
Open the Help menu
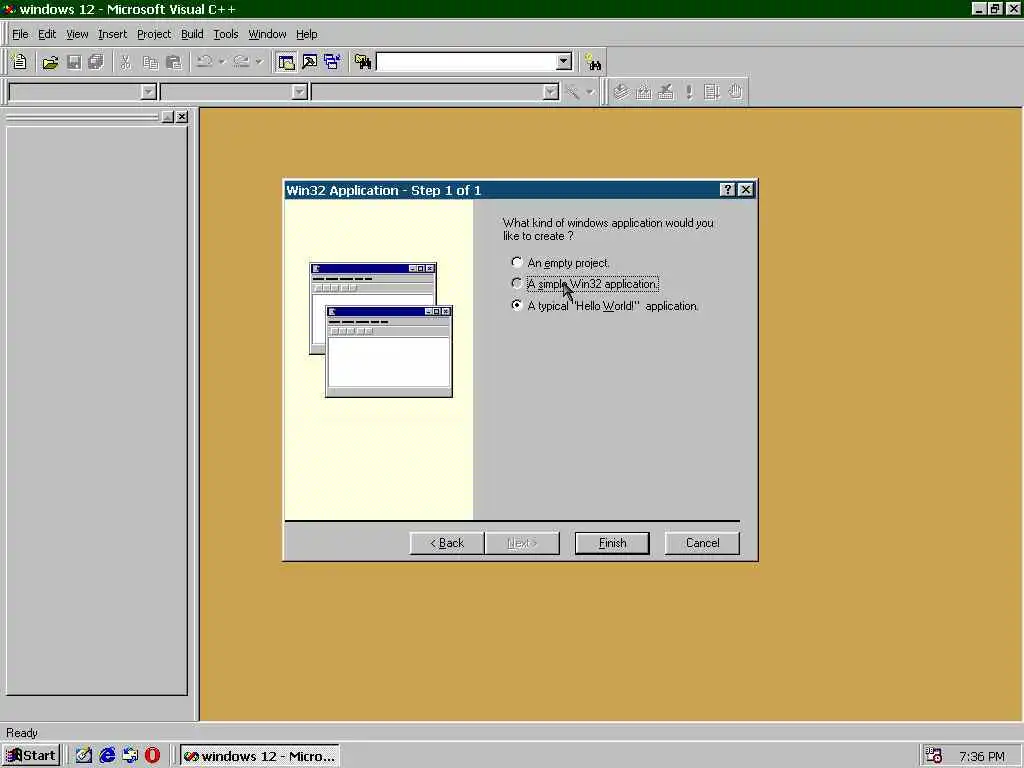306,34
